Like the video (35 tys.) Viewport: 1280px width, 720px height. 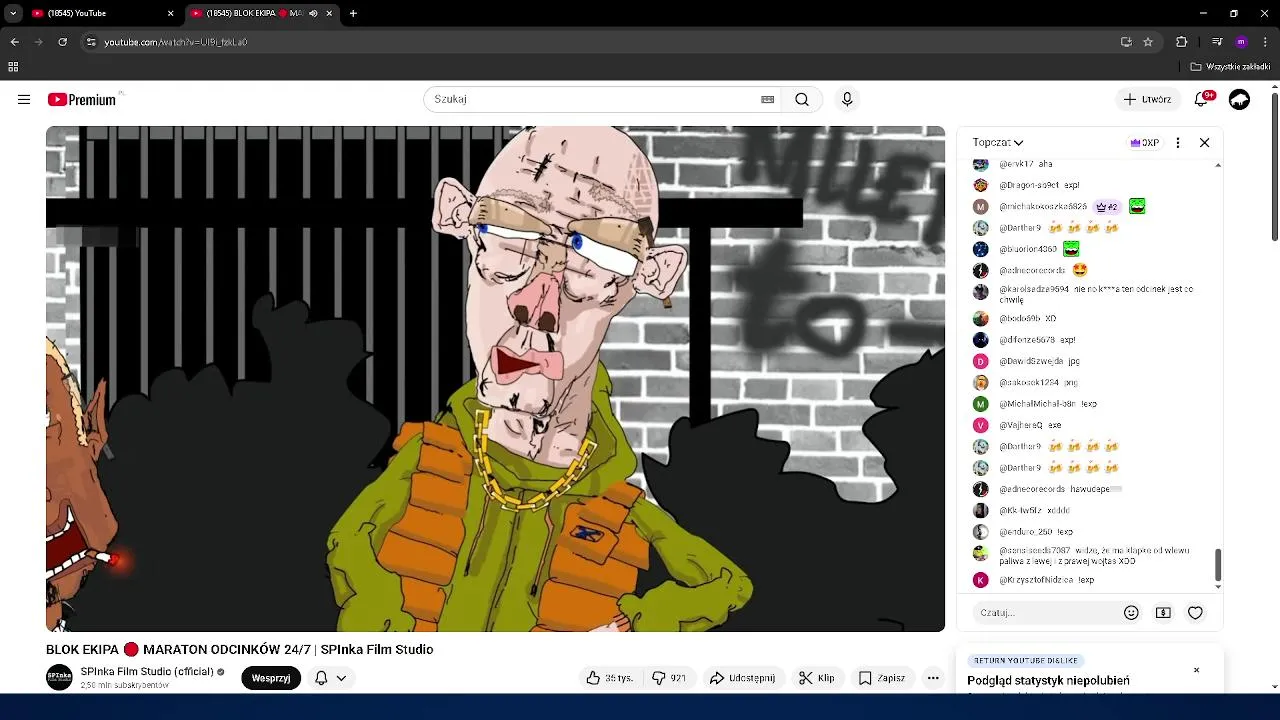610,678
